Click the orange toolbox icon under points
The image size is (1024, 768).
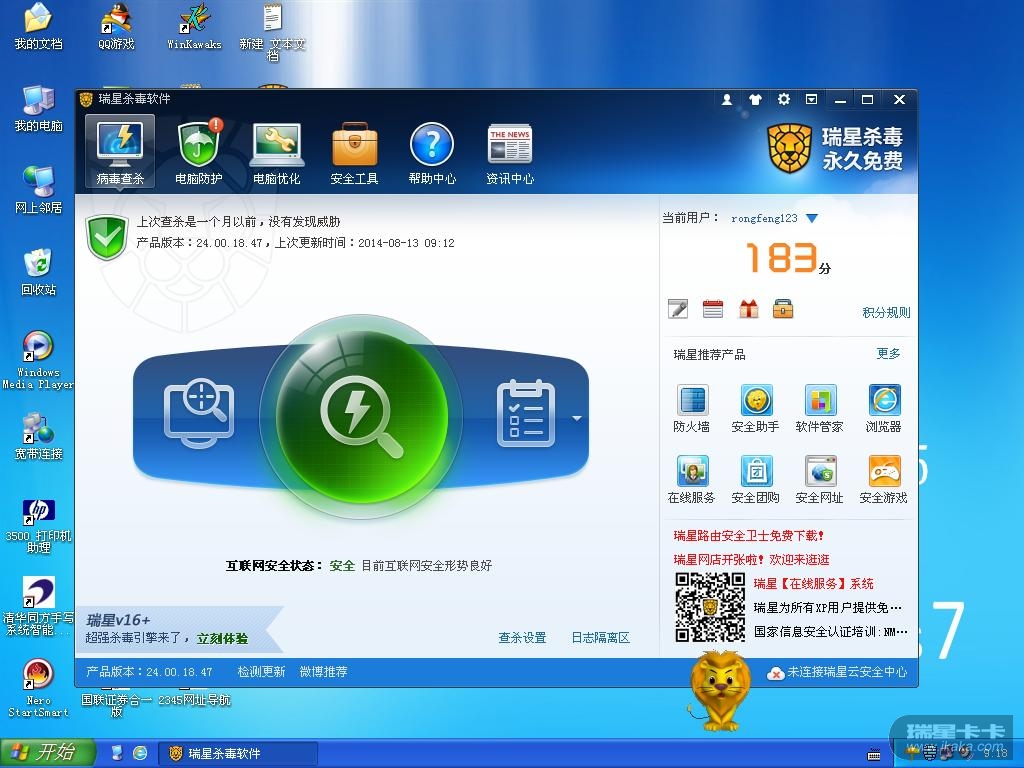[x=783, y=308]
